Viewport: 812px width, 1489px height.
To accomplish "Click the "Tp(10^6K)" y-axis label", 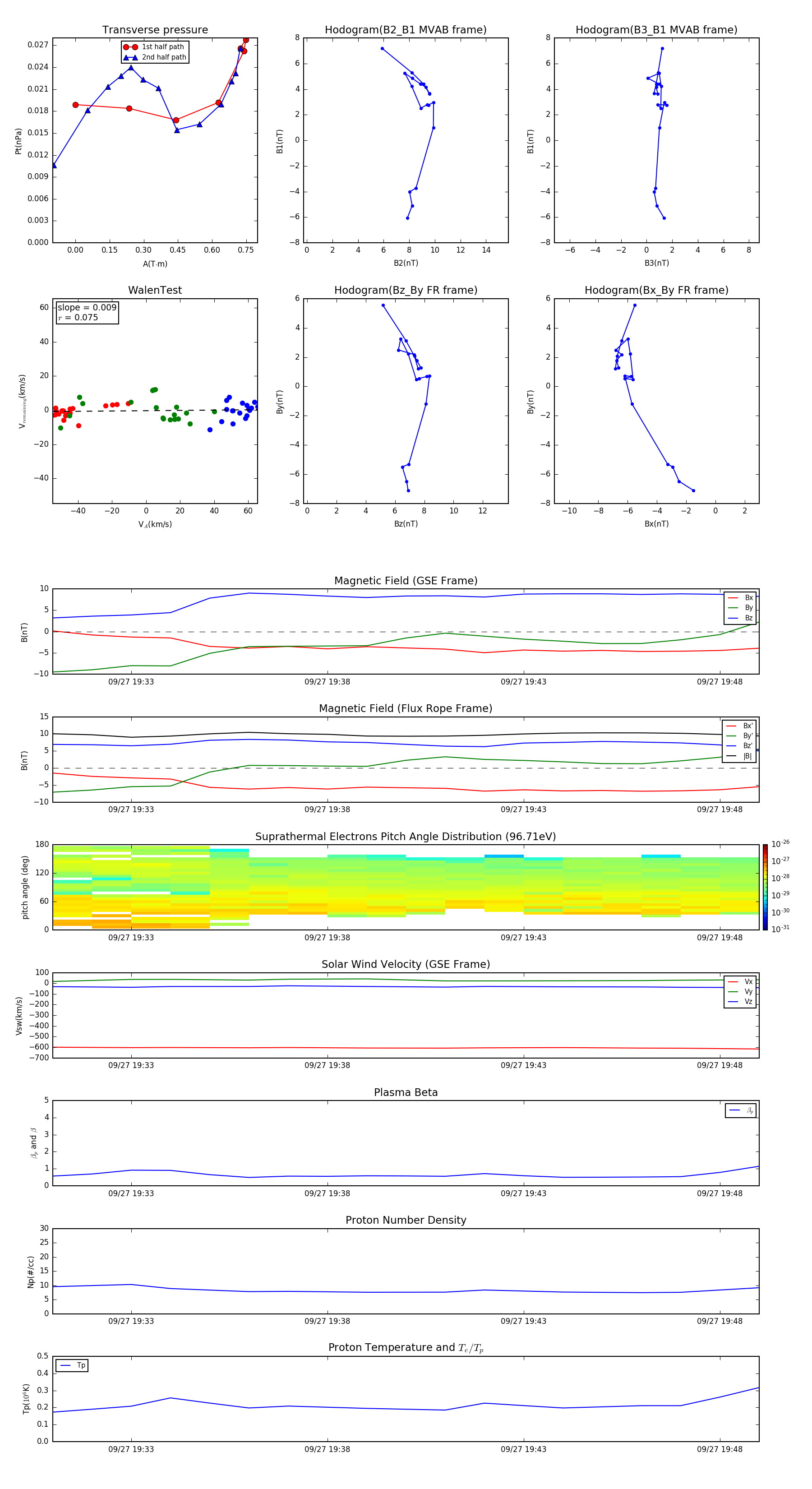I will point(26,1399).
